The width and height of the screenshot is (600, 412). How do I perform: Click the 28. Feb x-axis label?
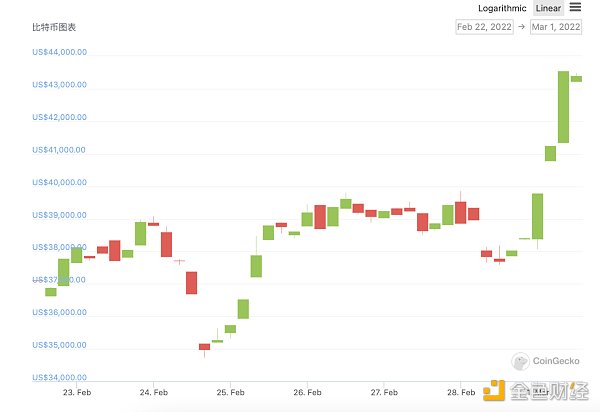[x=462, y=394]
